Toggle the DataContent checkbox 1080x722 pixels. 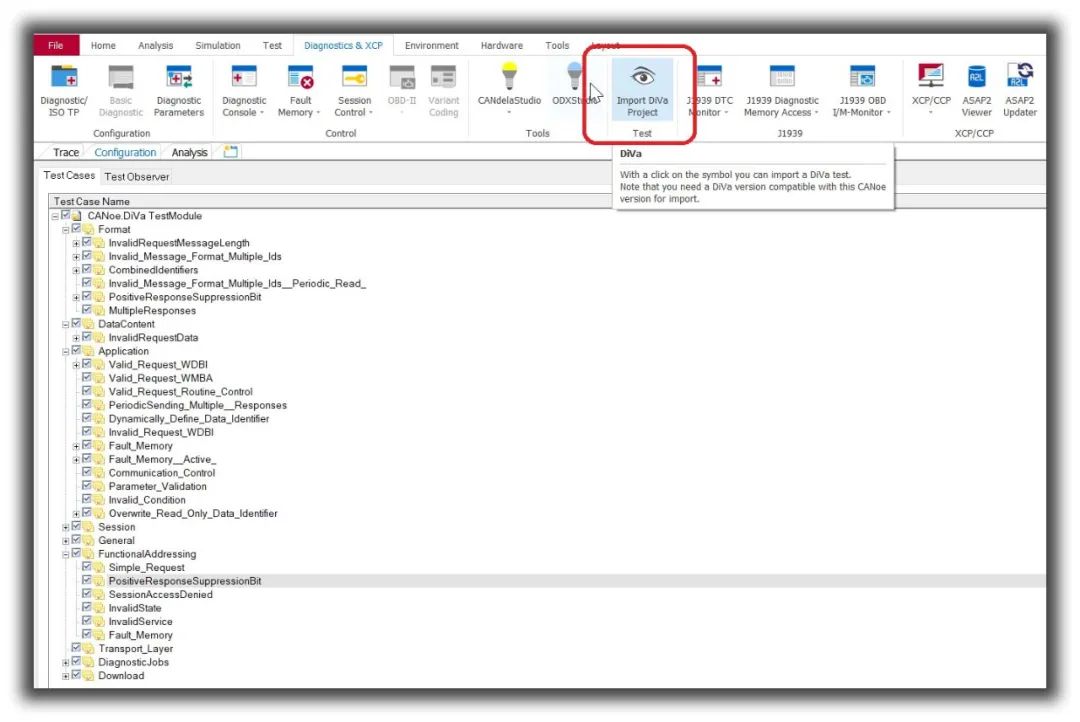(76, 323)
